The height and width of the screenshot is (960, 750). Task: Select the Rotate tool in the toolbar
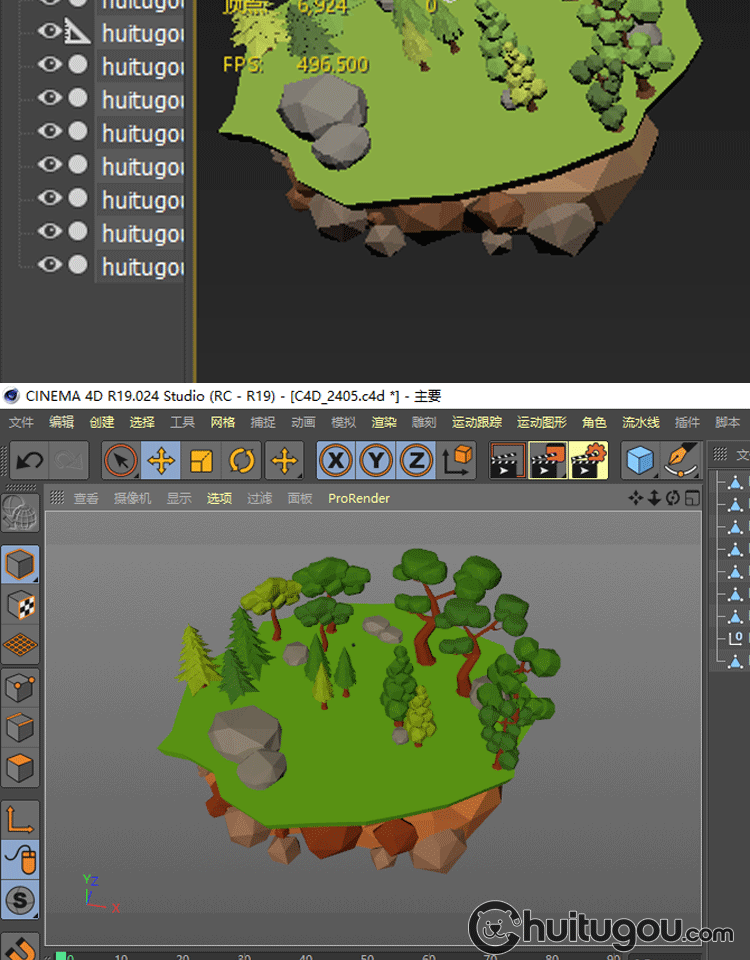click(241, 461)
